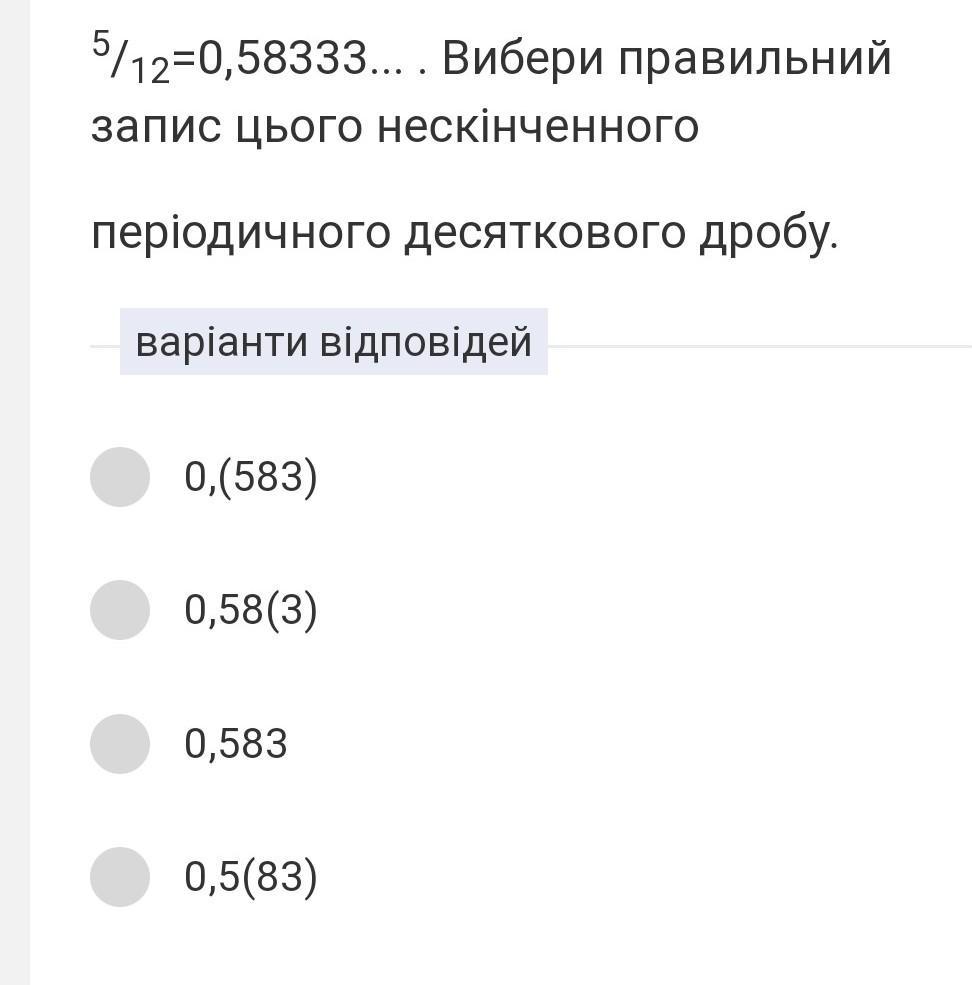Image resolution: width=972 pixels, height=985 pixels.
Task: Click the answer text 0,583
Action: tap(236, 744)
